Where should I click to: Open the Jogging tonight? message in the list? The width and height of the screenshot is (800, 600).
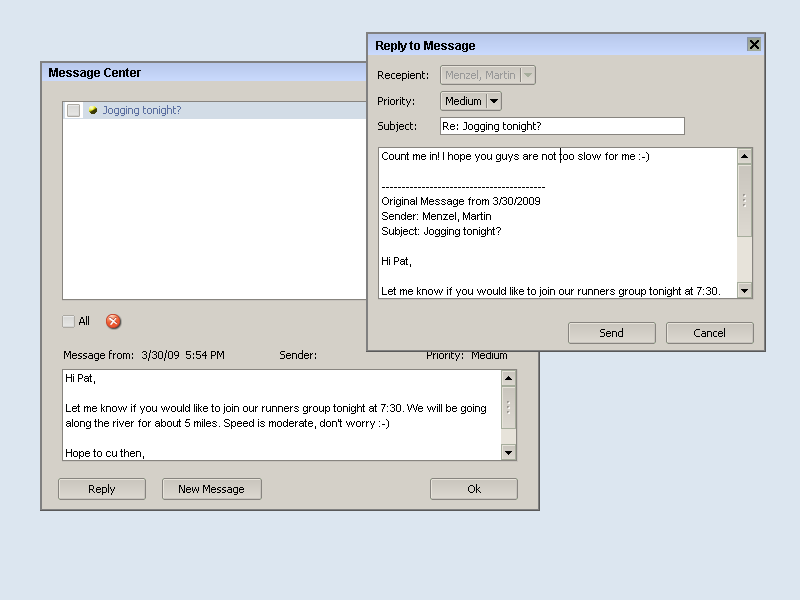point(142,111)
